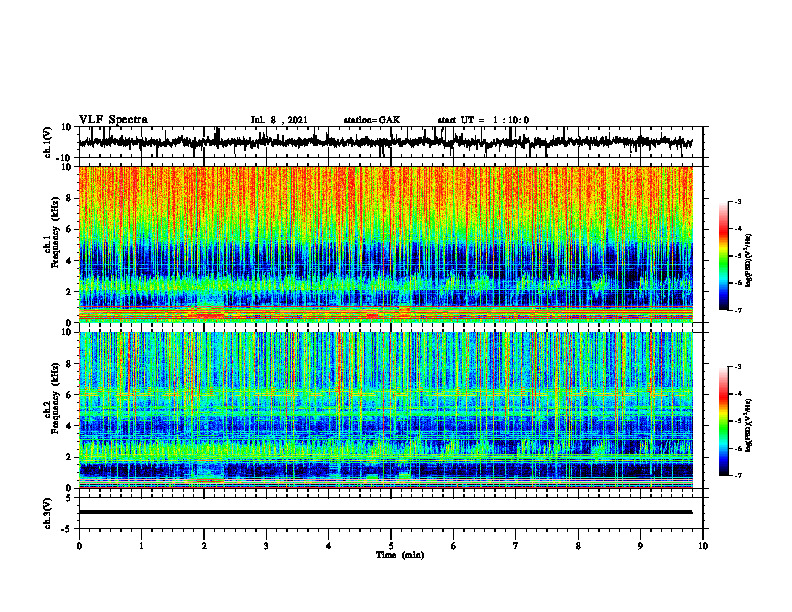Click the ch.1 spectrogram panel
The height and width of the screenshot is (612, 792).
click(x=386, y=244)
